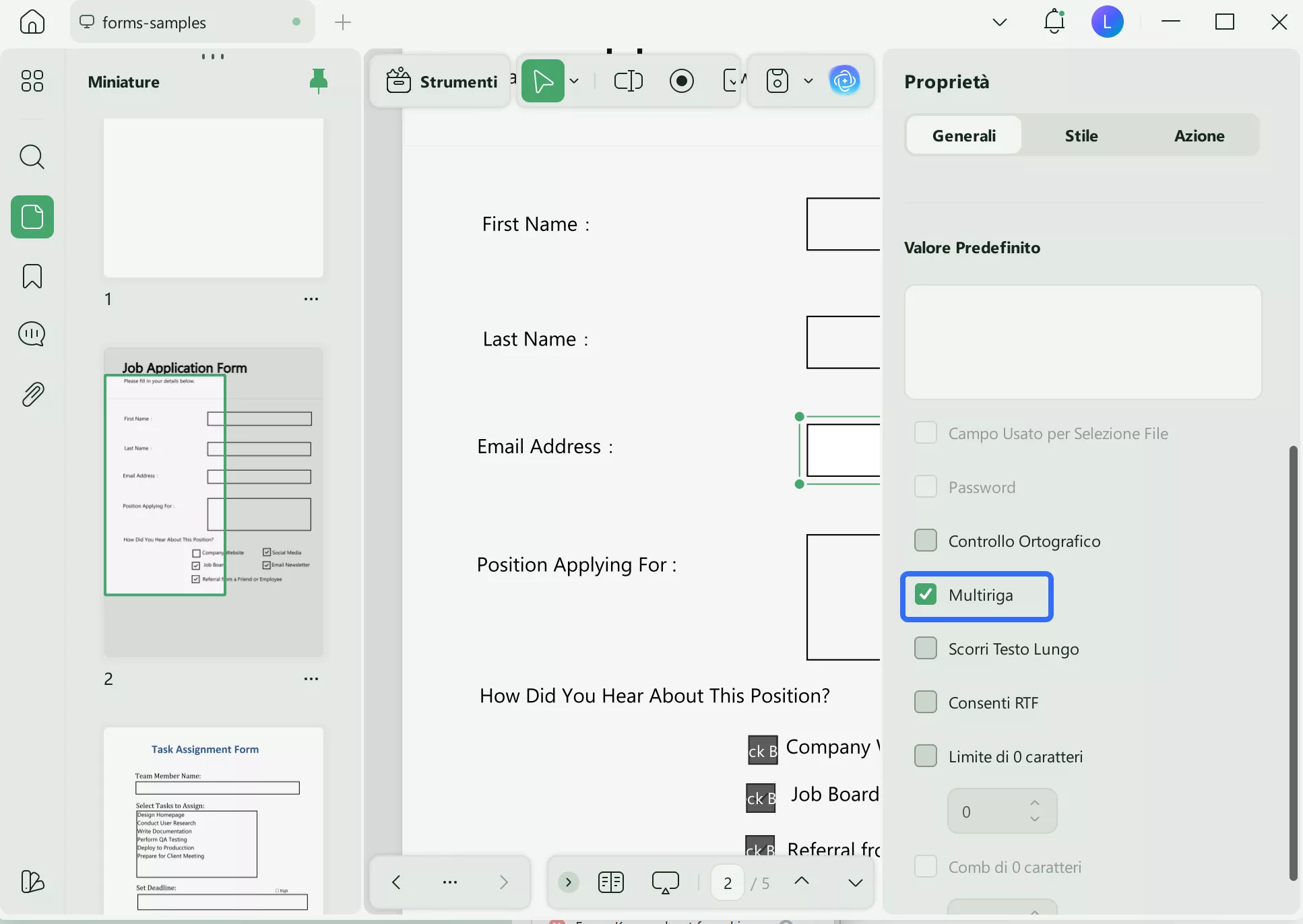This screenshot has width=1303, height=924.
Task: Switch to the Azione tab
Action: click(x=1199, y=135)
